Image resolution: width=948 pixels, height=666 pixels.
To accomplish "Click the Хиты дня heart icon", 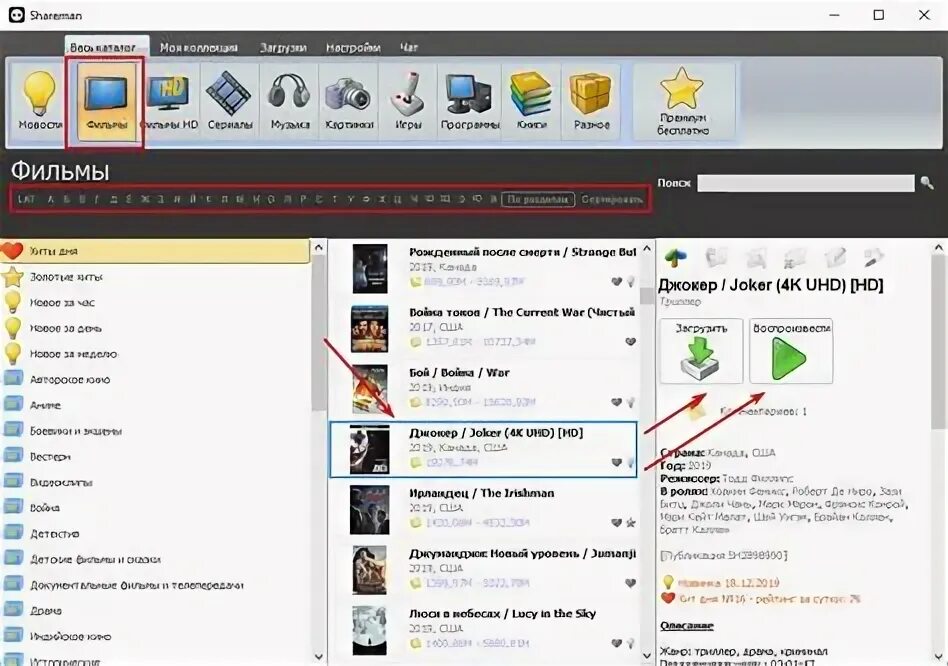I will tap(13, 251).
